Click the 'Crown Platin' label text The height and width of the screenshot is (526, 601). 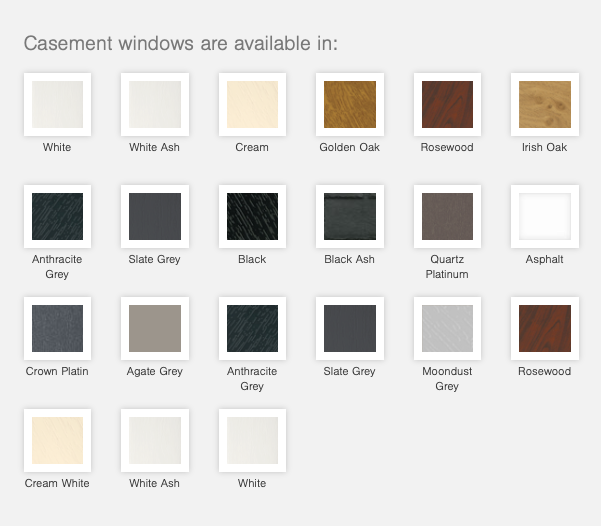57,371
